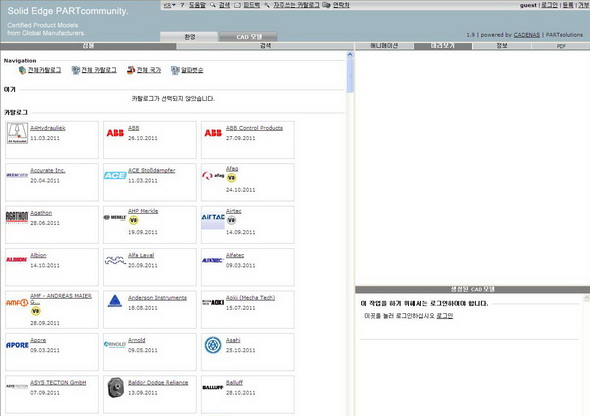The image size is (590, 416).
Task: Open the 알파벳순 navigation link
Action: 192,70
